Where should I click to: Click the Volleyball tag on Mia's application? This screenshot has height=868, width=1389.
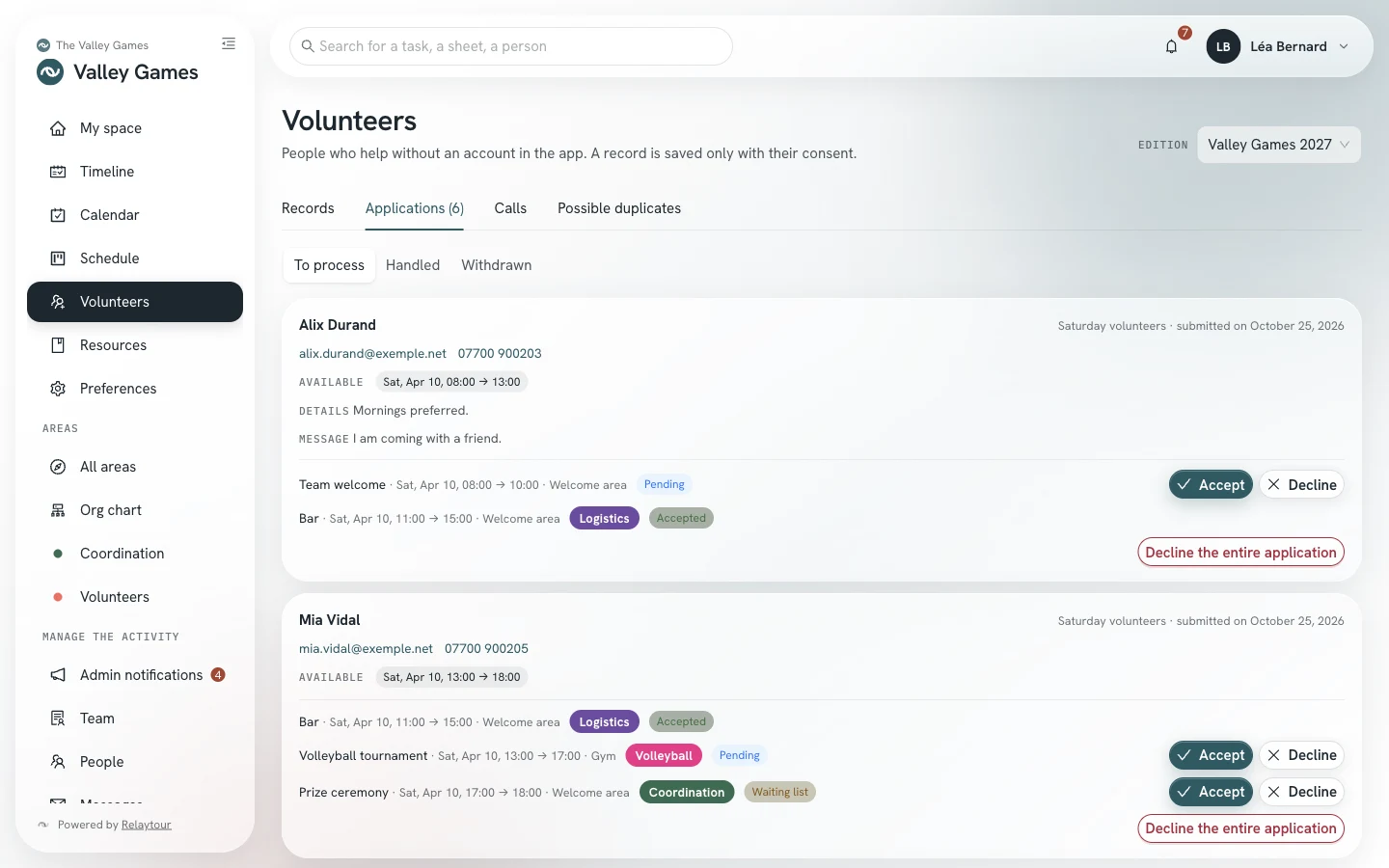664,756
